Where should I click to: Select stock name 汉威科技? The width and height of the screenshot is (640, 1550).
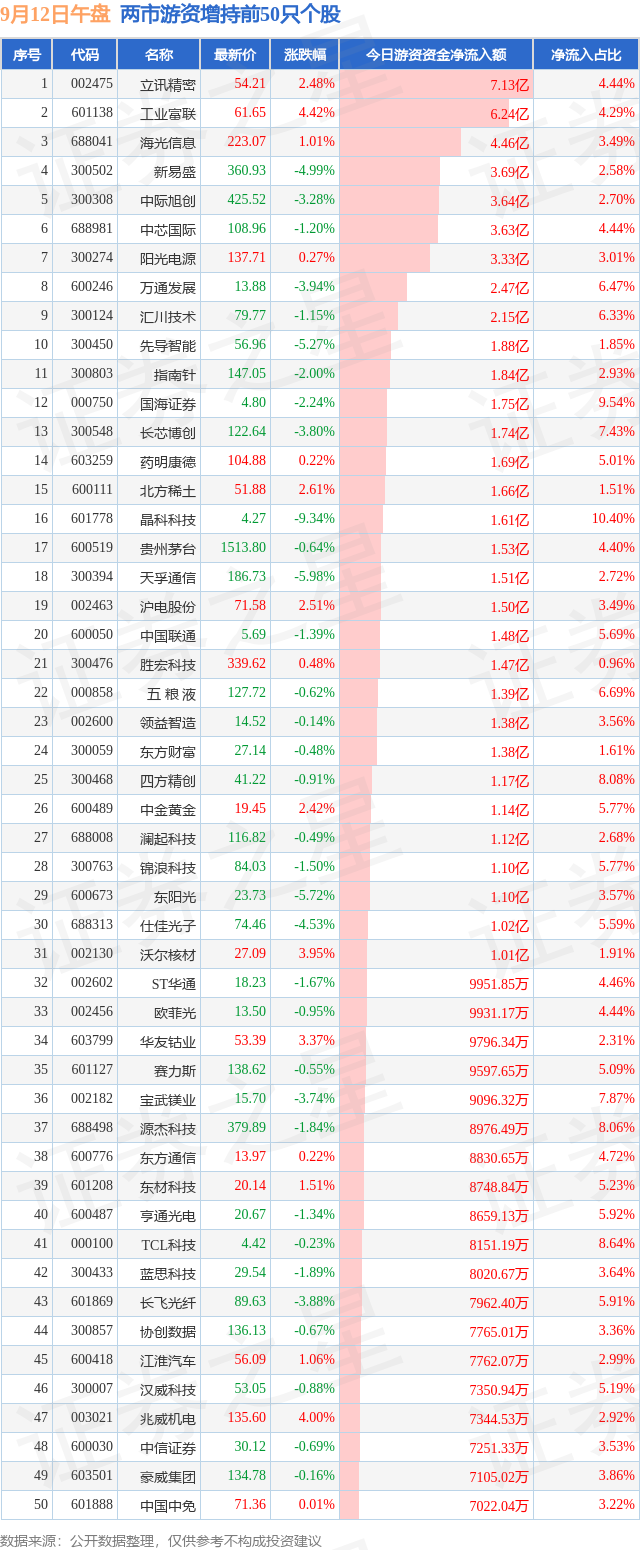(168, 1390)
